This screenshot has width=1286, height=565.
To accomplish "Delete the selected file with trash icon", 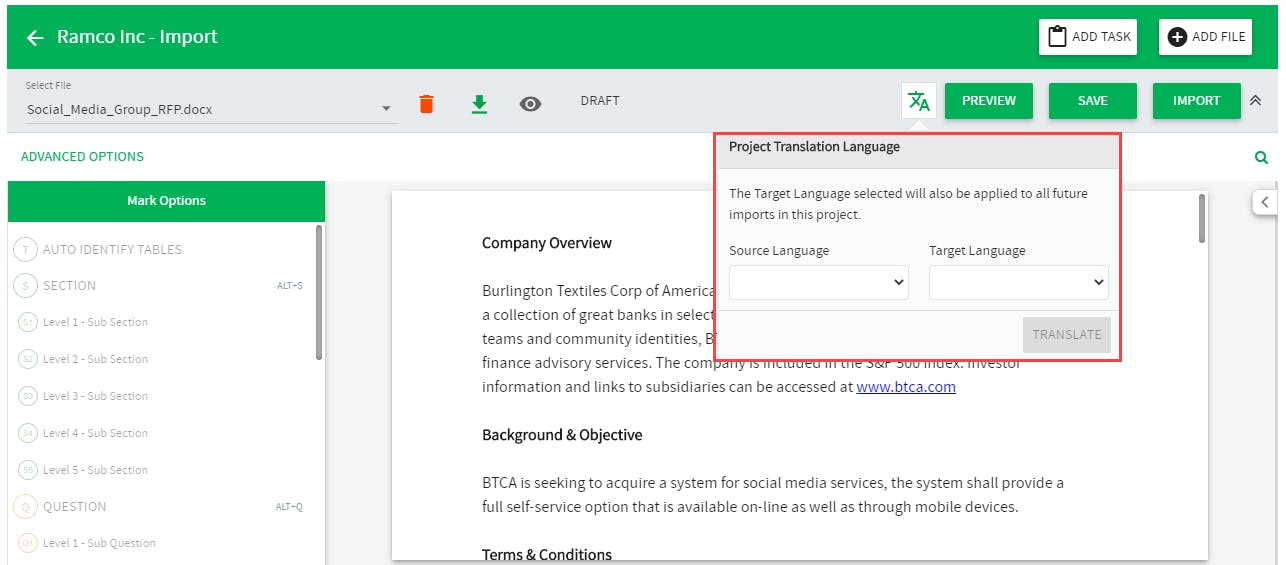I will [427, 104].
